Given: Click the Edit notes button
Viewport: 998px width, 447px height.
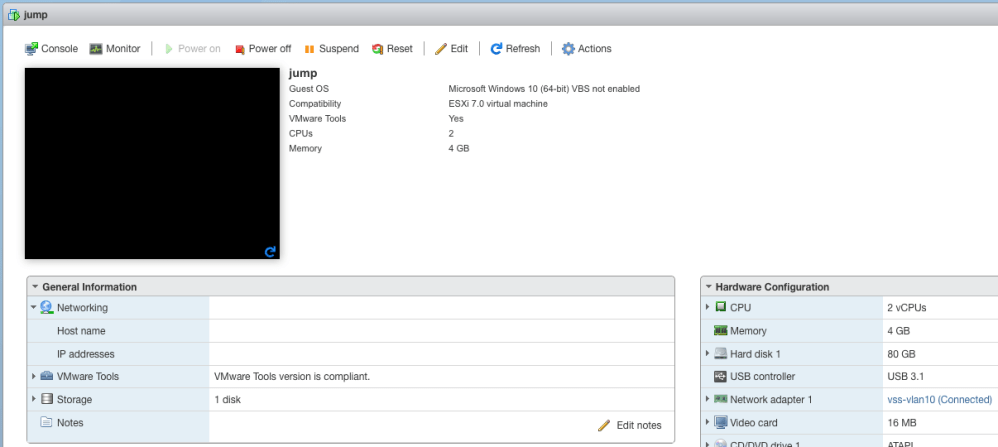Looking at the screenshot, I should tap(629, 425).
